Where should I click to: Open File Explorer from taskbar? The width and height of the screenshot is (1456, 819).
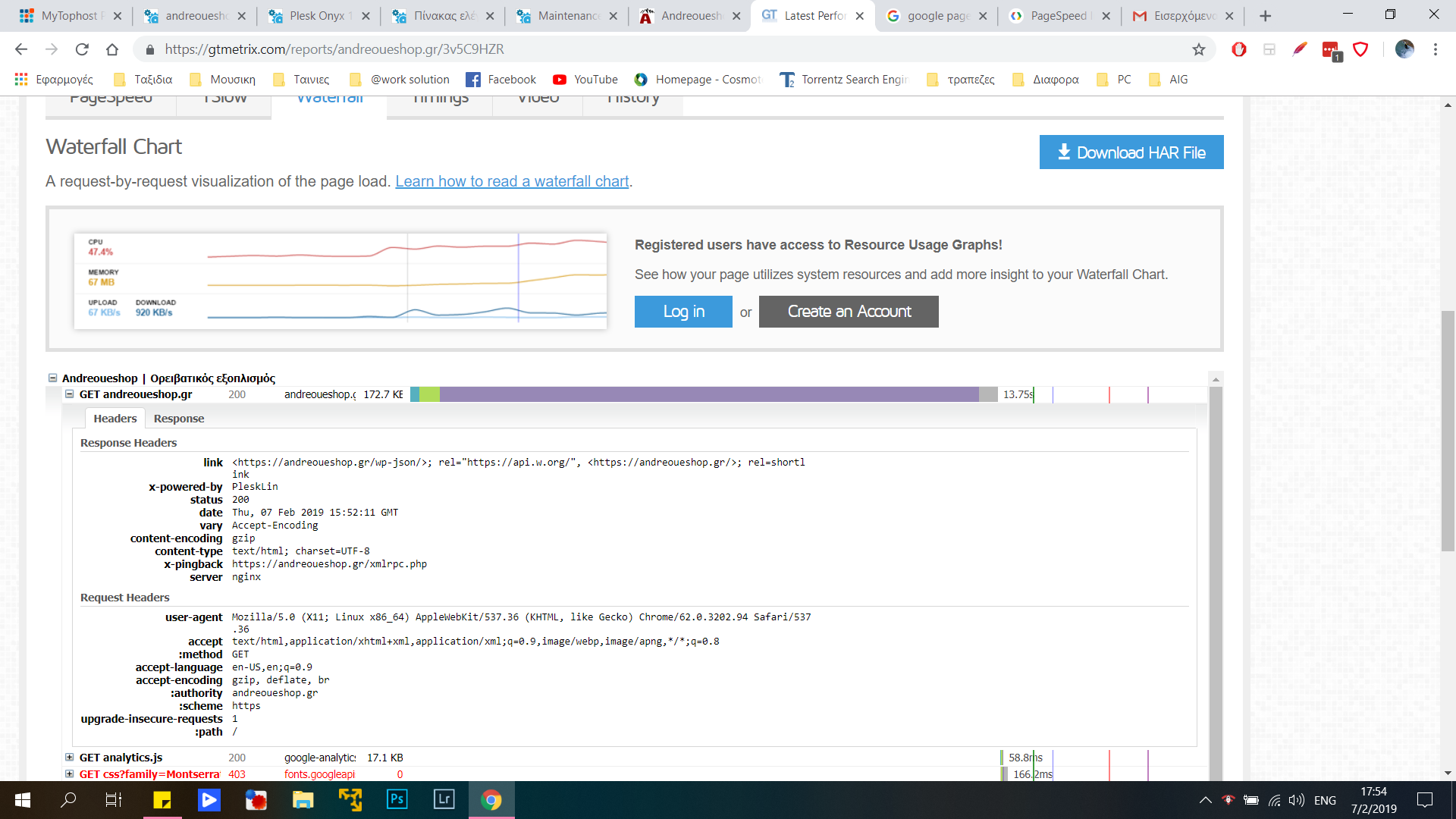[303, 800]
